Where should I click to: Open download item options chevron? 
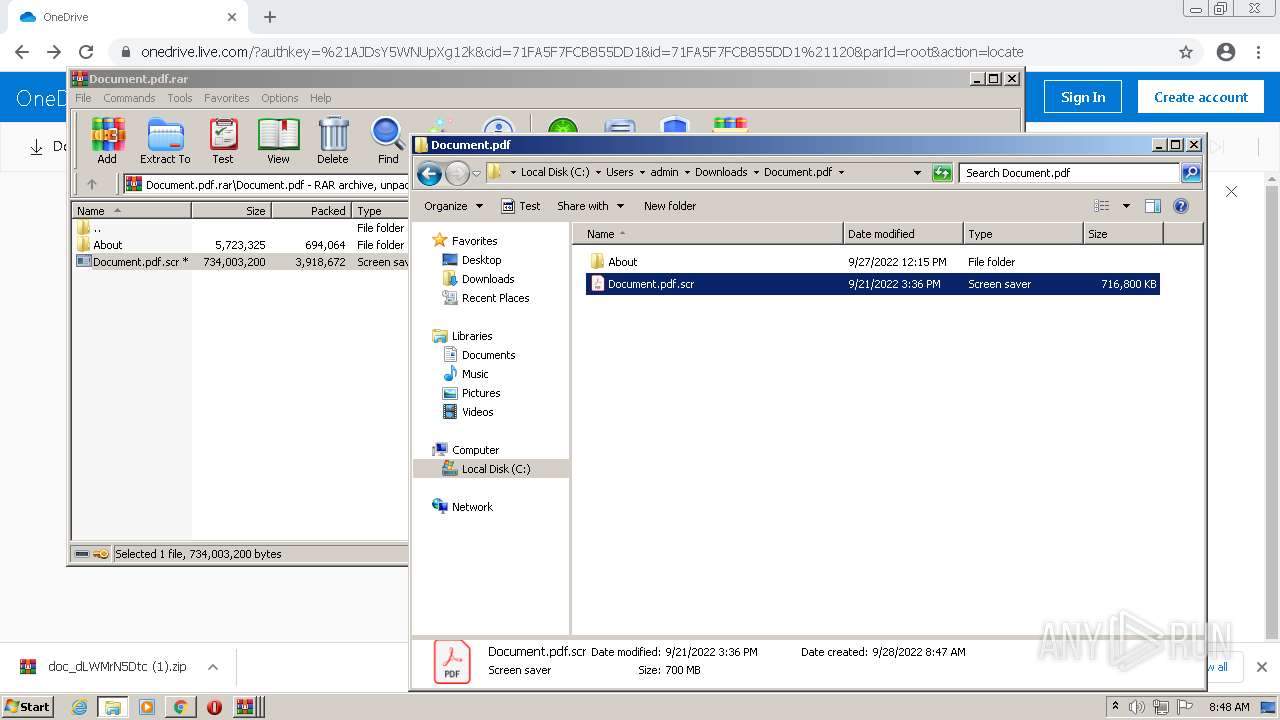(213, 667)
